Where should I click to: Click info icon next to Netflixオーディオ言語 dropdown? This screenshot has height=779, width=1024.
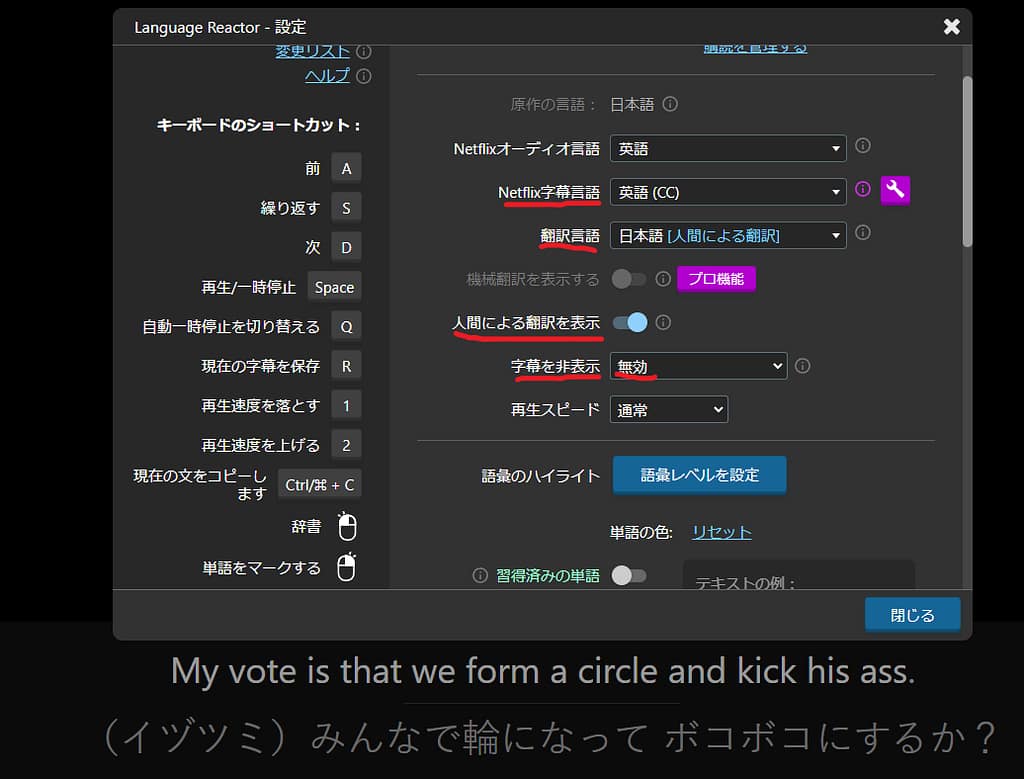863,146
